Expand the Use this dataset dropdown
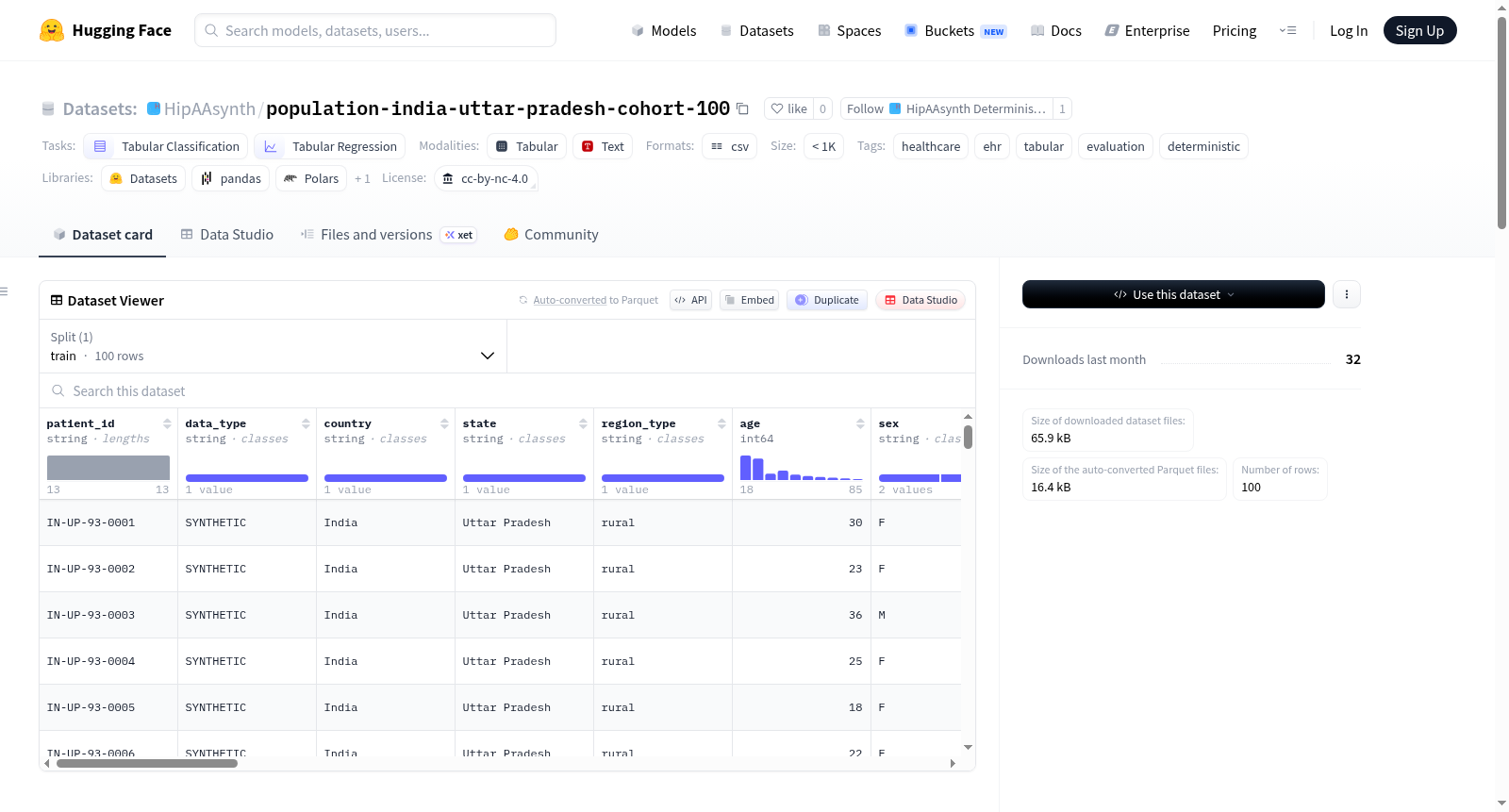1509x812 pixels. coord(1173,294)
